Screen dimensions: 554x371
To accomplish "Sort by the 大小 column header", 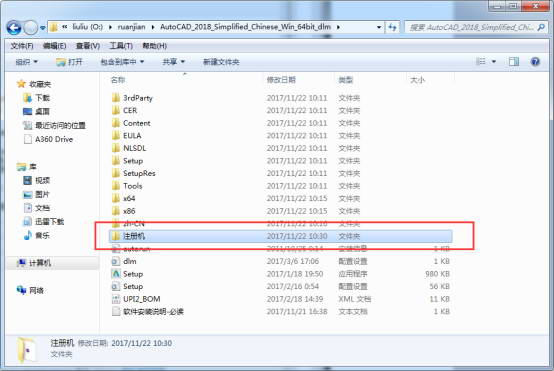I will (417, 80).
